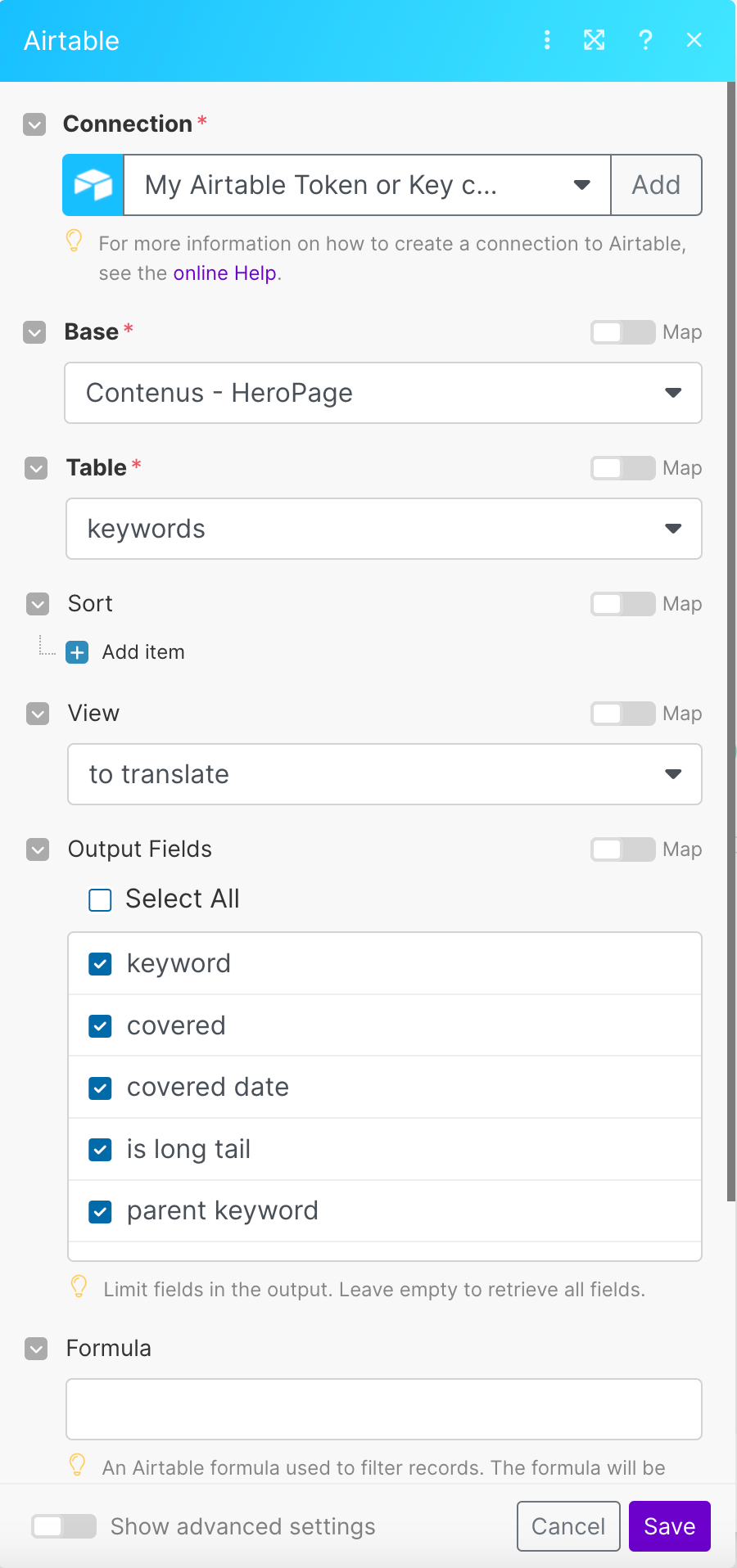Open the Table dropdown showing keywords
Viewport: 737px width, 1568px height.
coord(383,529)
